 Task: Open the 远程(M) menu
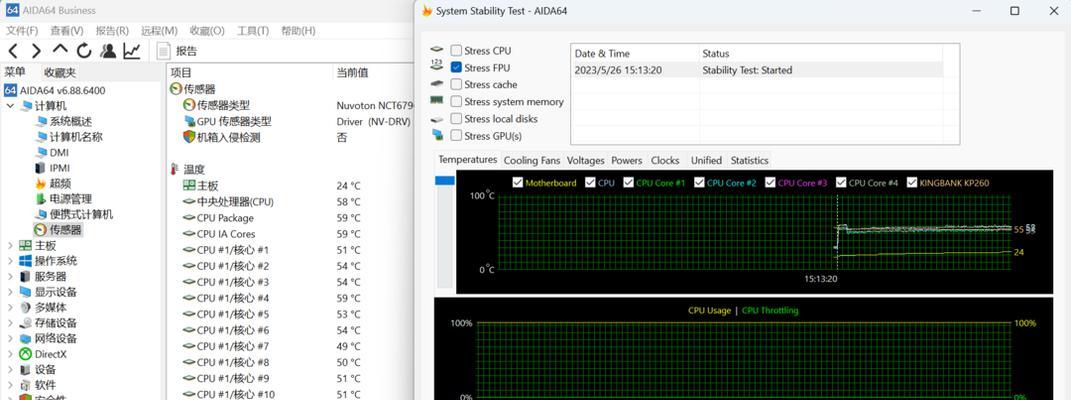click(159, 31)
